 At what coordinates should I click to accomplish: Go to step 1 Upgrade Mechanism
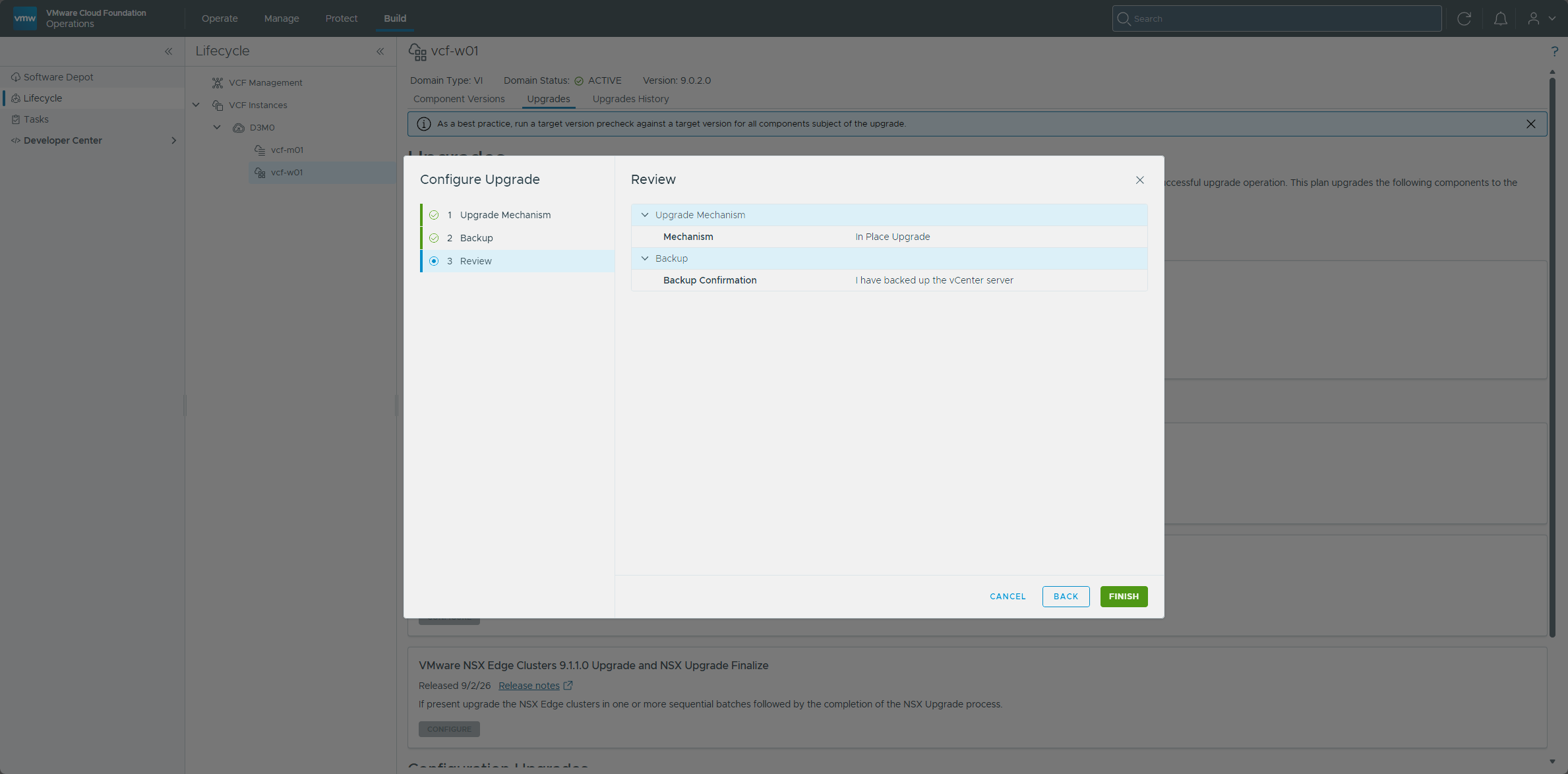click(518, 215)
